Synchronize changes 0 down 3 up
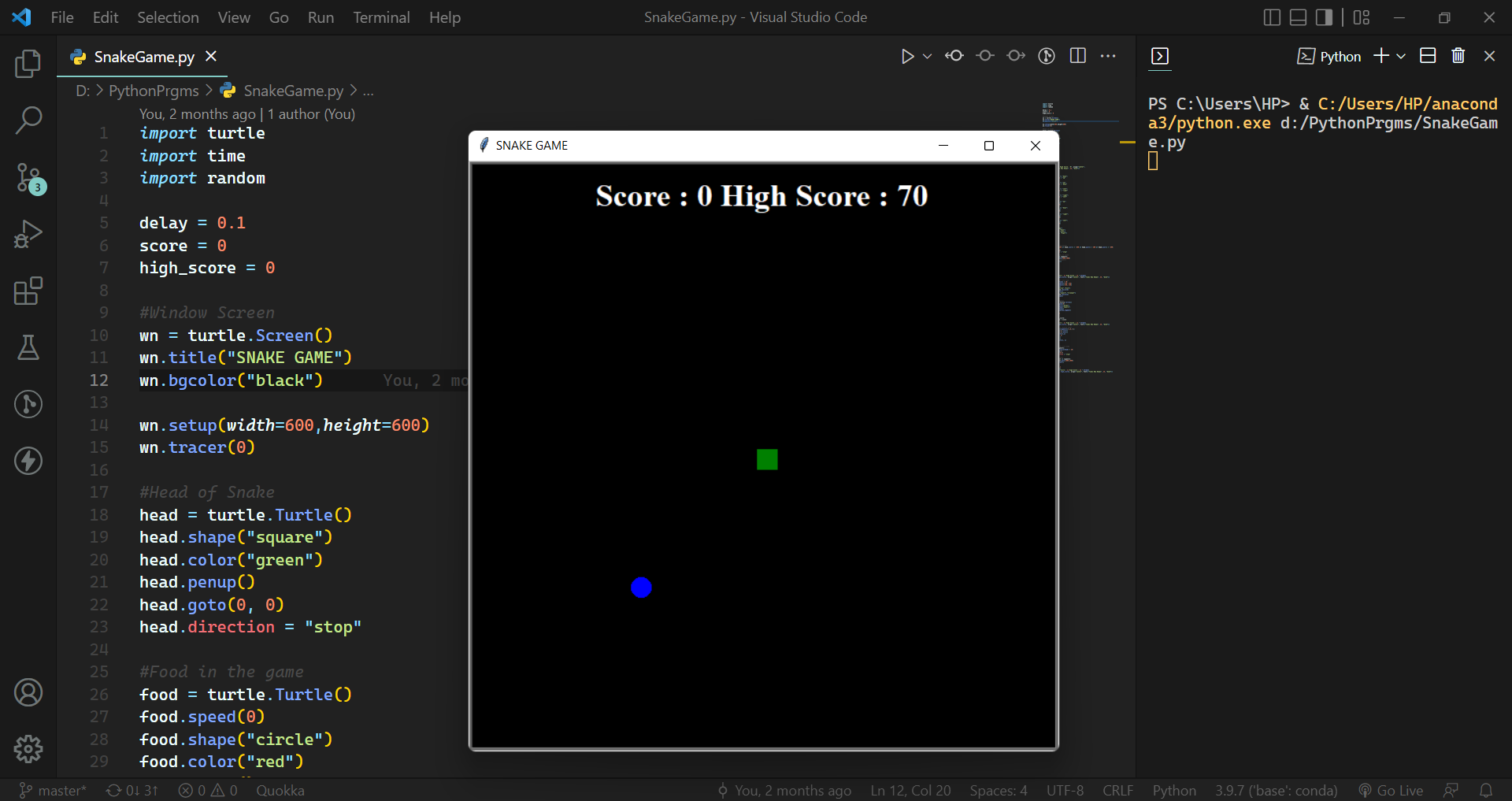This screenshot has width=1512, height=801. pyautogui.click(x=132, y=790)
